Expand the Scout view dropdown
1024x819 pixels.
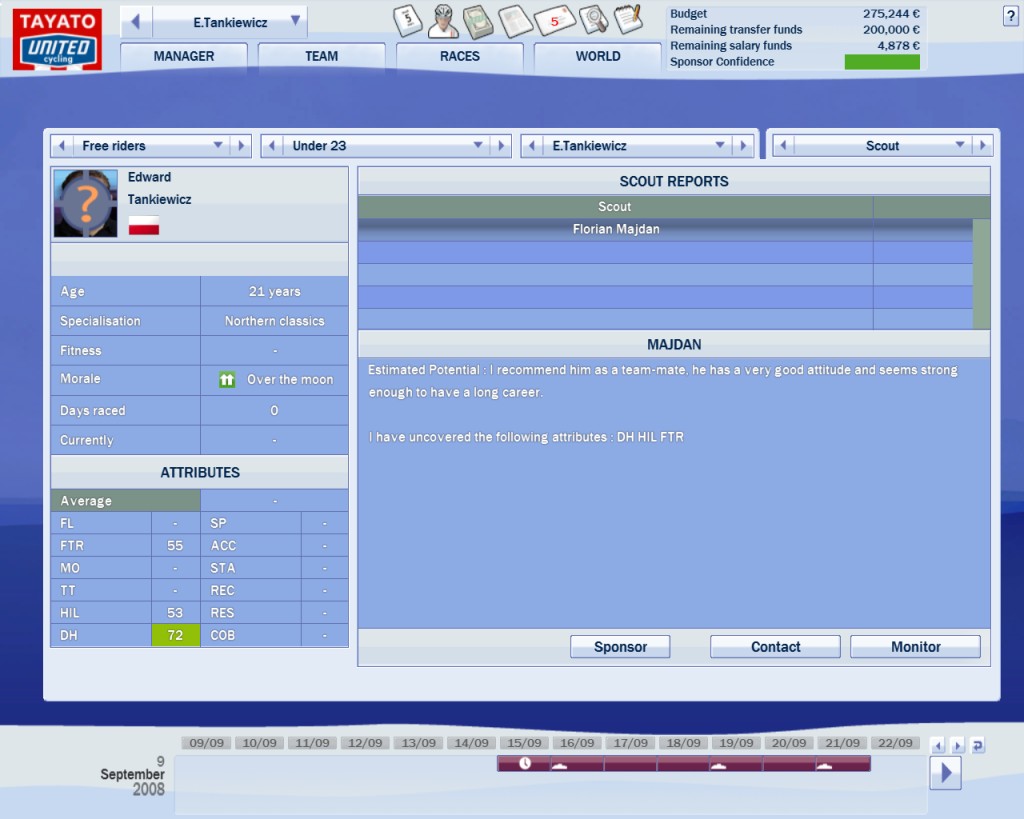click(x=959, y=146)
